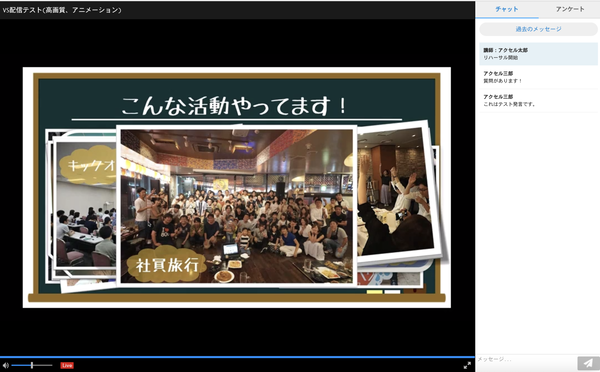Select the これはテスト発言です。 chat message
This screenshot has height=372, width=600.
[538, 101]
